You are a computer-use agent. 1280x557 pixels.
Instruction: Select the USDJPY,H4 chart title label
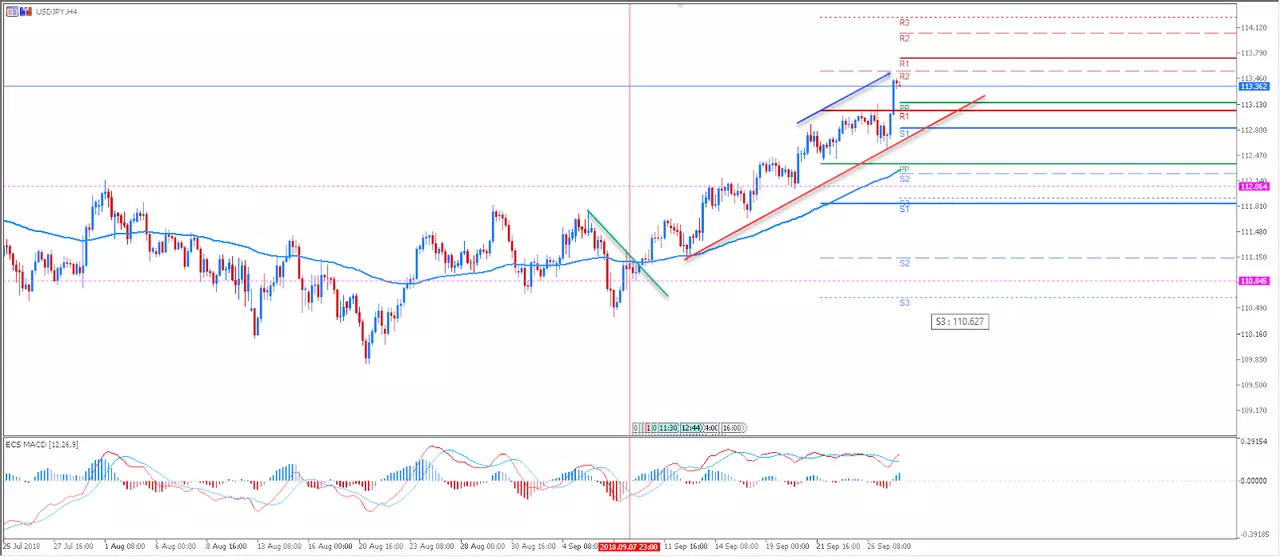coord(56,12)
